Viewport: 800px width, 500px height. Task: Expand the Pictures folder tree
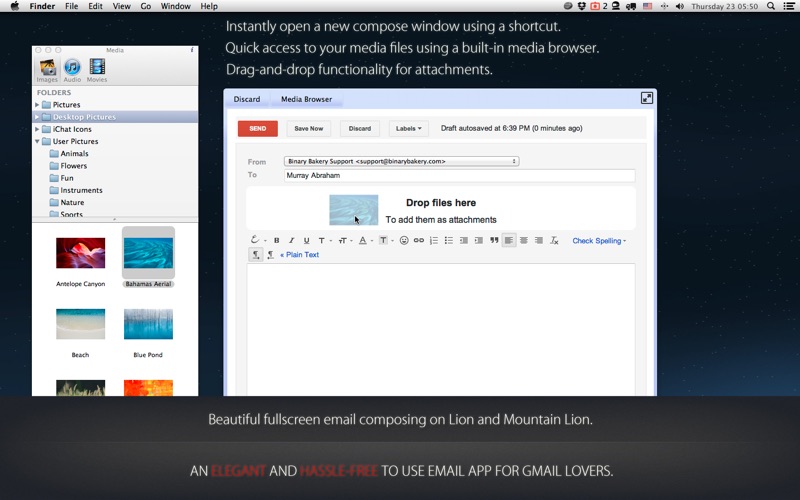(x=37, y=105)
